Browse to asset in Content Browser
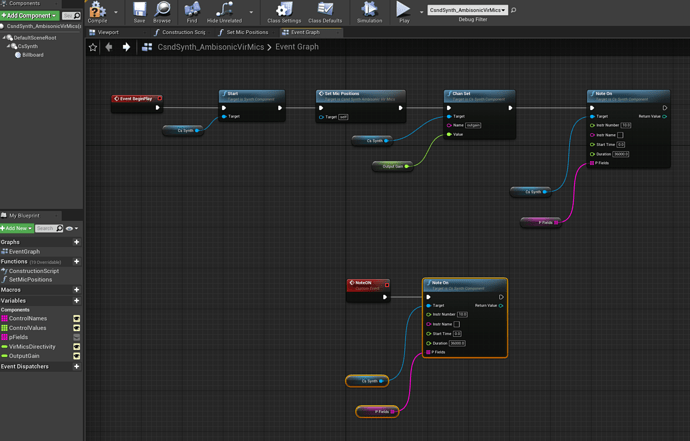This screenshot has width=690, height=441. point(161,12)
